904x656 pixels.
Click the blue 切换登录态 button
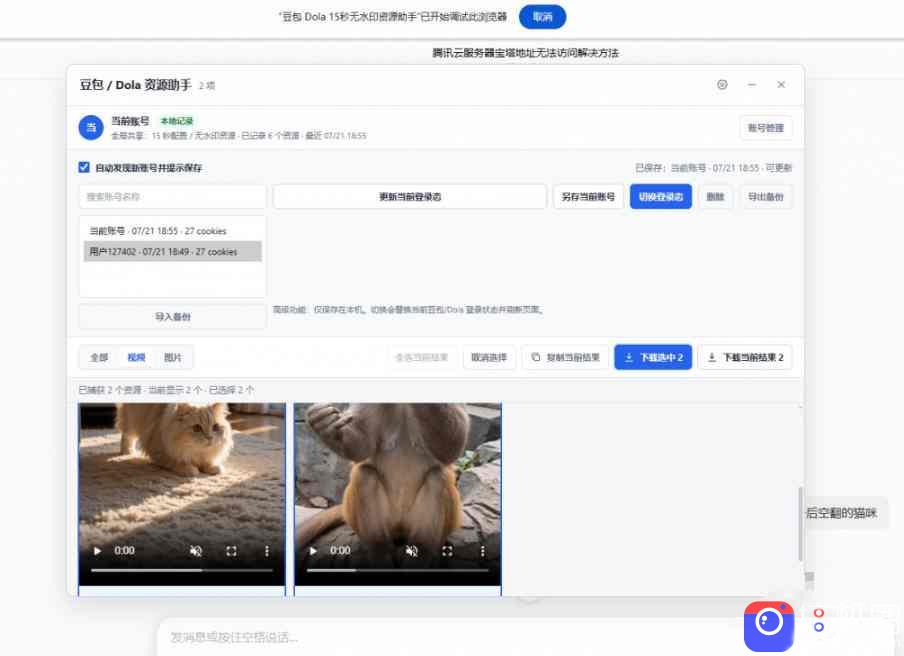(661, 197)
